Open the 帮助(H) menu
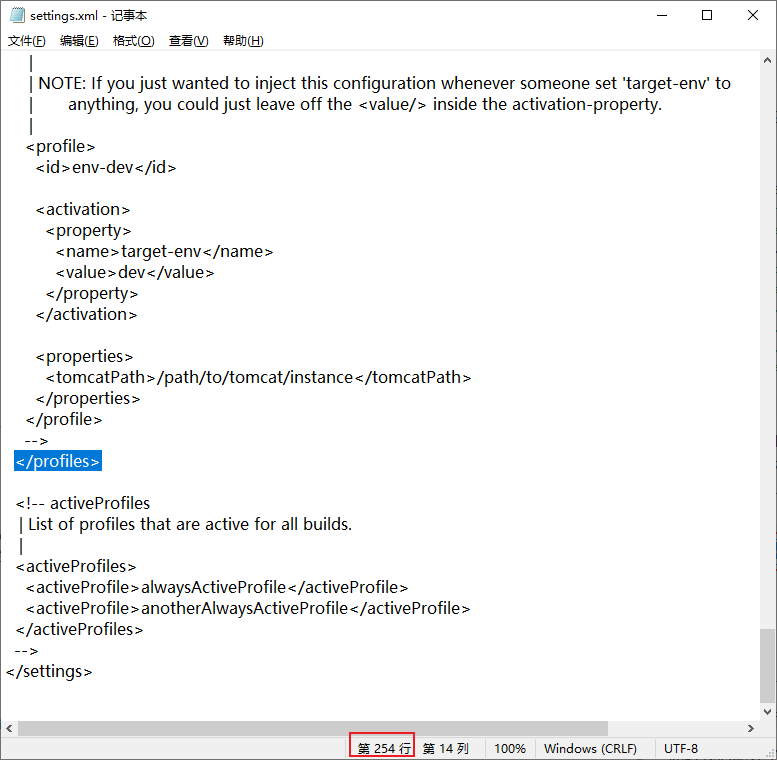This screenshot has width=777, height=760. 243,41
